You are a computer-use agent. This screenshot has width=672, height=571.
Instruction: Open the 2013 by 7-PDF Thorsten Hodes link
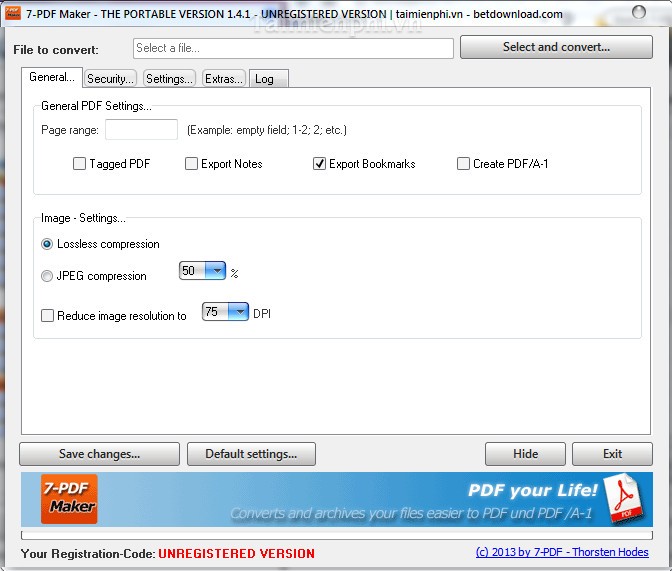coord(562,552)
